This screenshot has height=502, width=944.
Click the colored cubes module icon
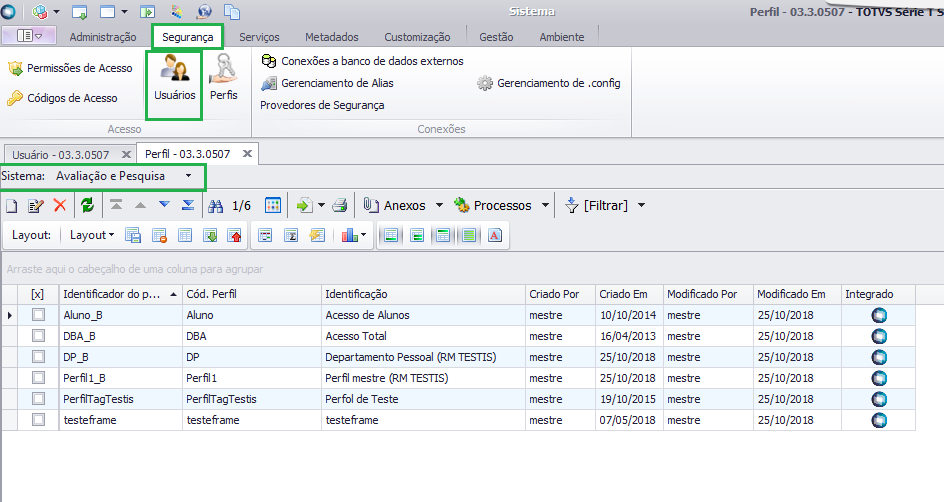[40, 11]
